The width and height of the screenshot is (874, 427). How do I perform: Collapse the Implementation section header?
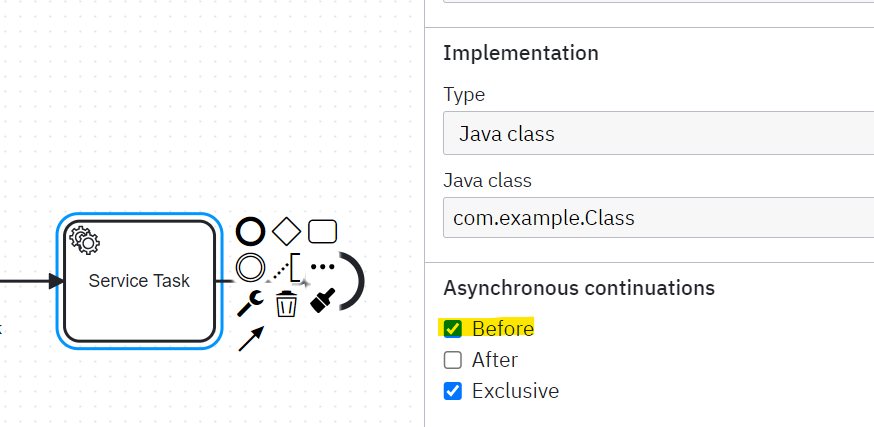point(521,53)
